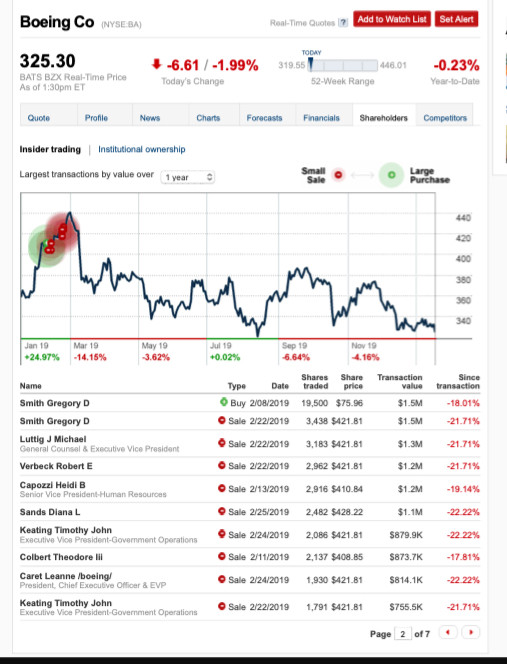Click the Mar 19 -14.15% period label

coord(90,351)
